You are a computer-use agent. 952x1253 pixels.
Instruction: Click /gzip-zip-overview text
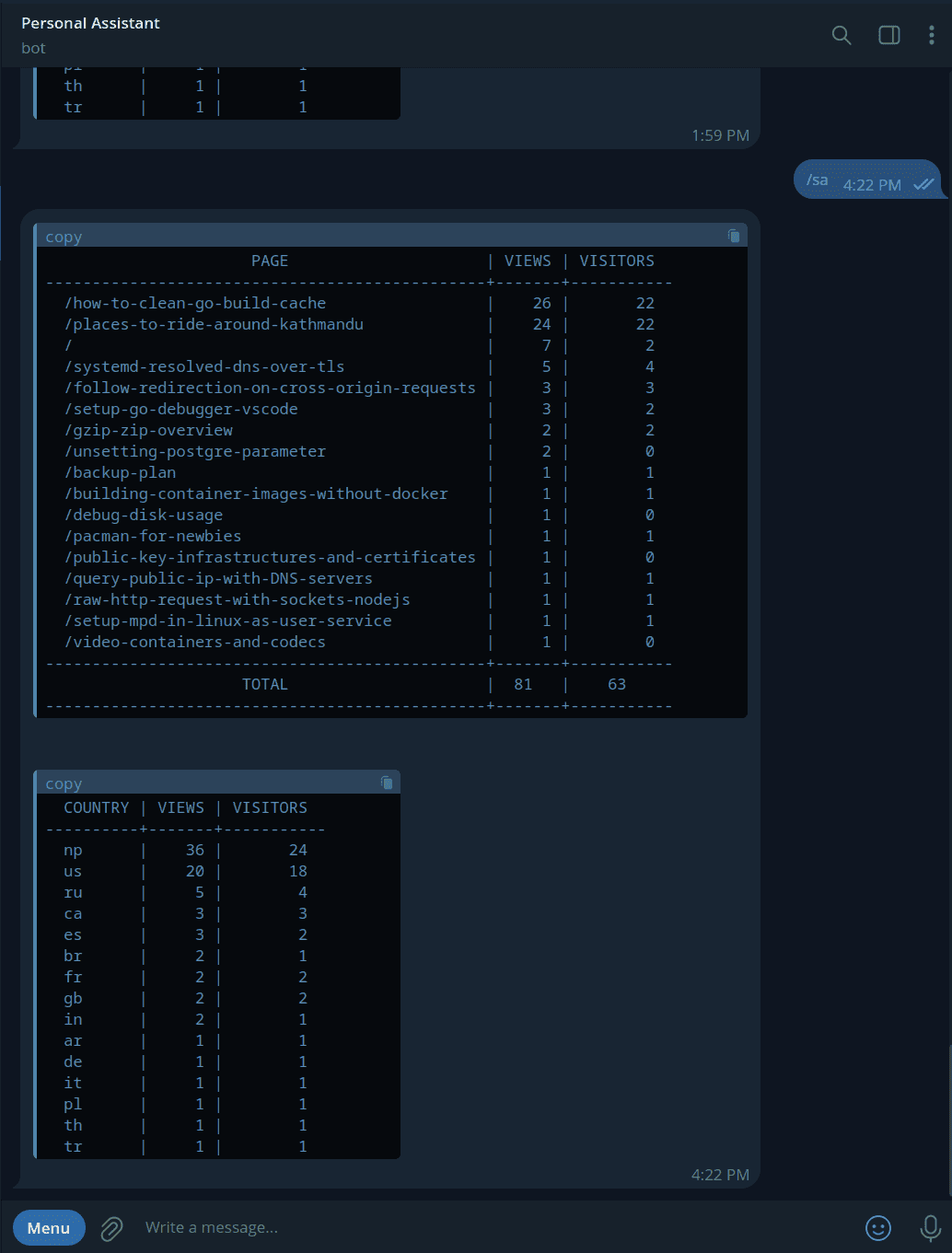point(148,430)
